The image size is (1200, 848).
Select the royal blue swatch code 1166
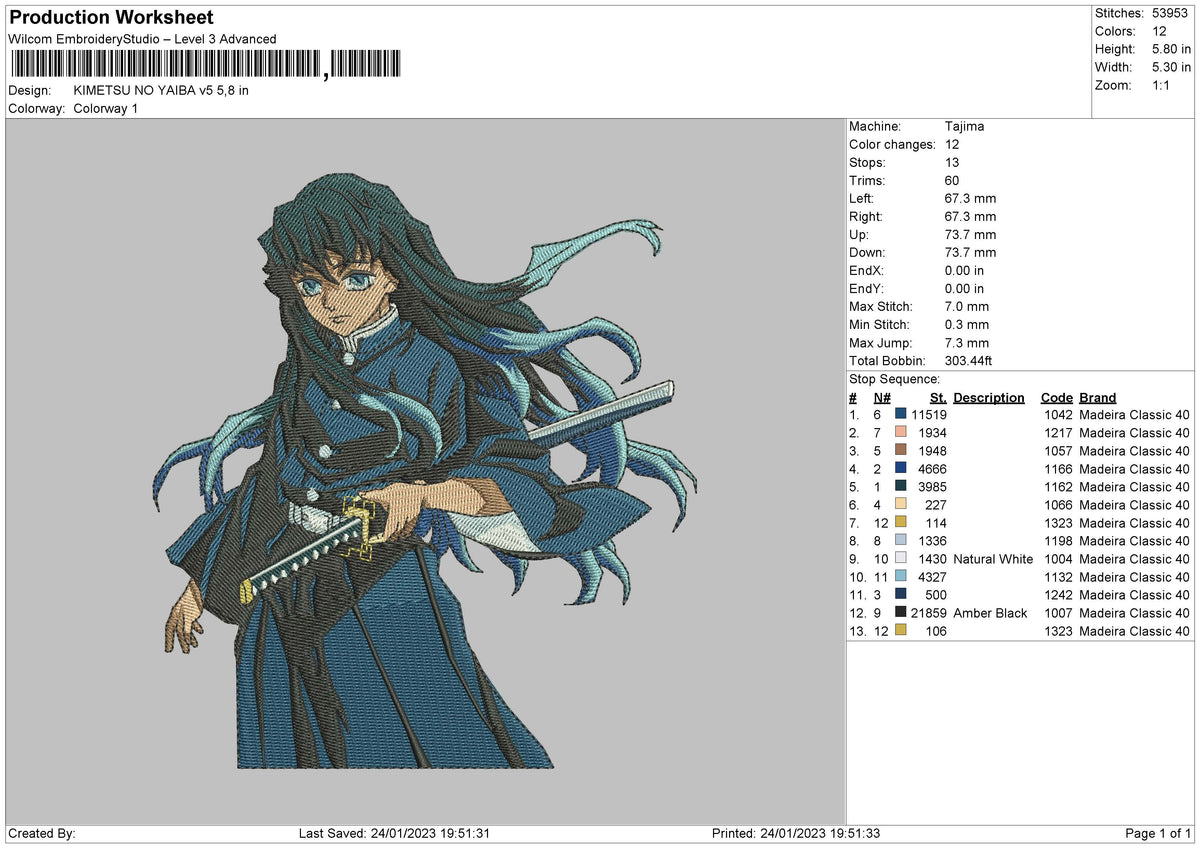click(901, 468)
